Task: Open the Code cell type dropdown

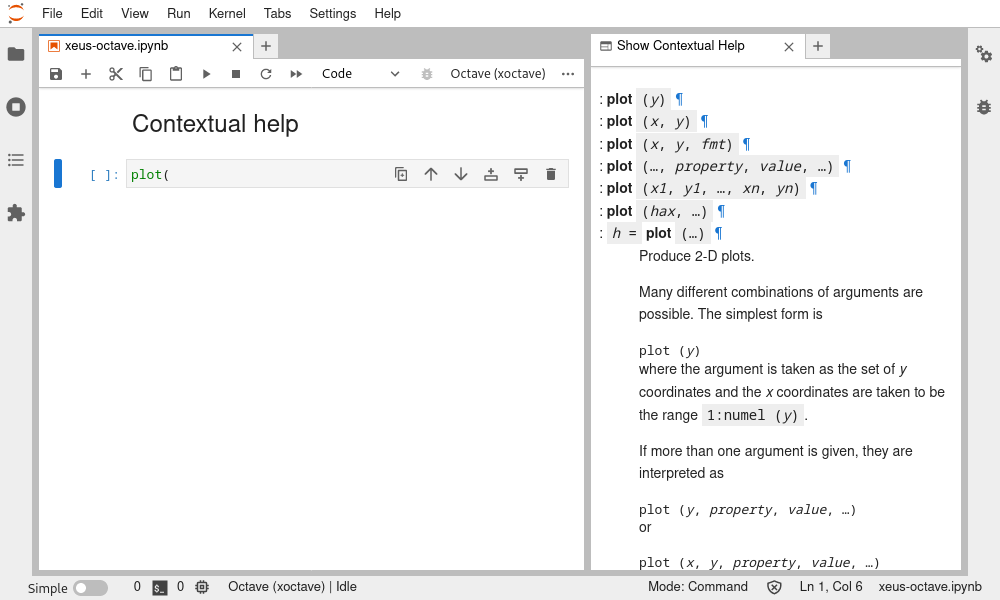Action: point(360,74)
